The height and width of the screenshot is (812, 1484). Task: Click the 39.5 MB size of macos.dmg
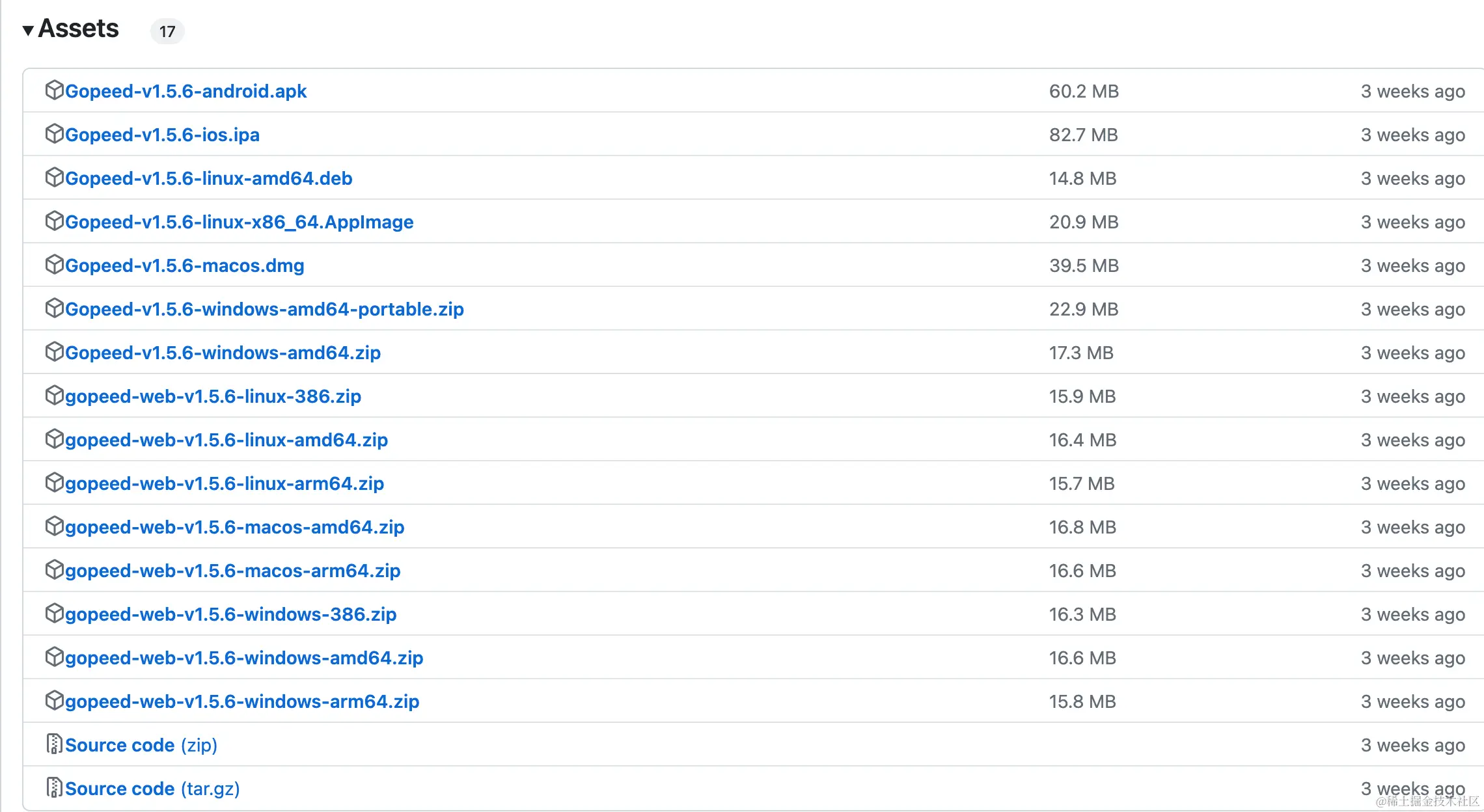(x=1084, y=265)
